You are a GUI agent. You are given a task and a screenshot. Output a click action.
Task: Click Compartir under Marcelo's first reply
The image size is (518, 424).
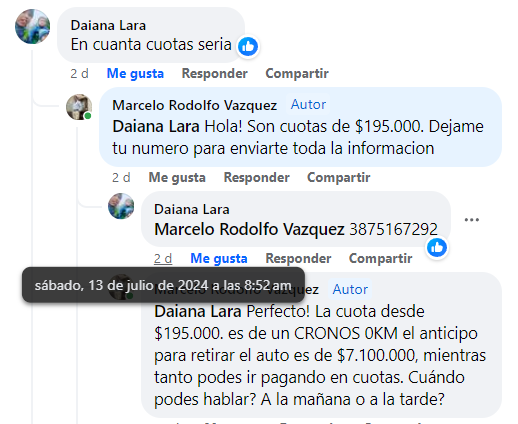(339, 178)
